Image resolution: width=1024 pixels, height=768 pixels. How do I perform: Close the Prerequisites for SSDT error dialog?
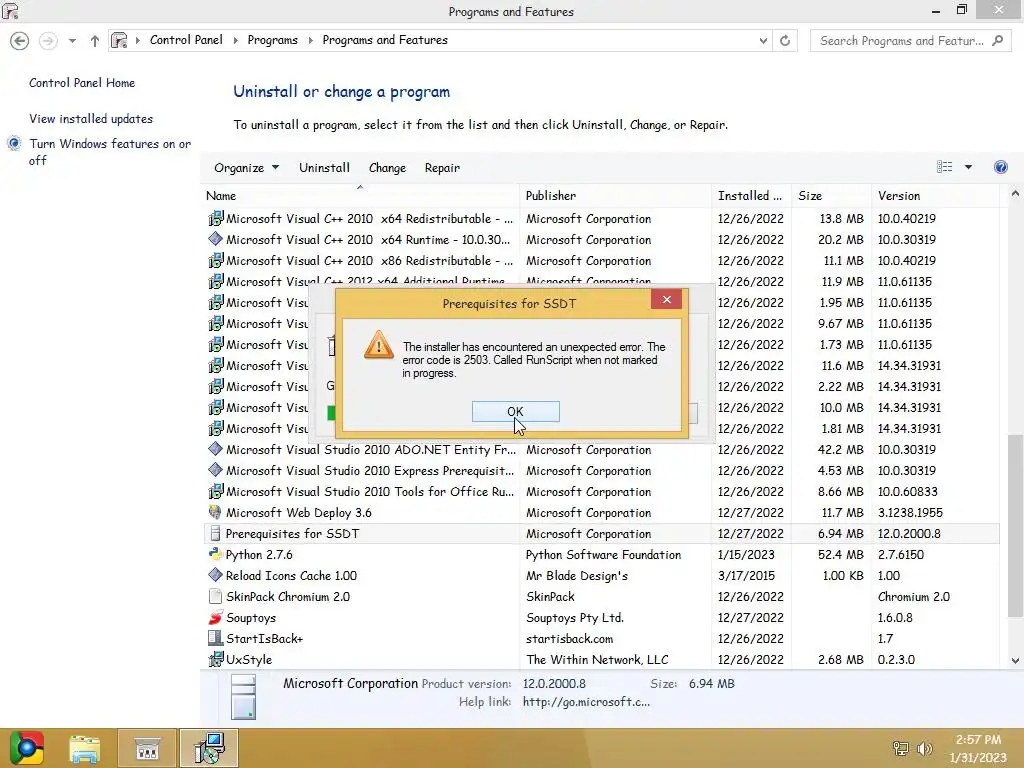tap(666, 299)
